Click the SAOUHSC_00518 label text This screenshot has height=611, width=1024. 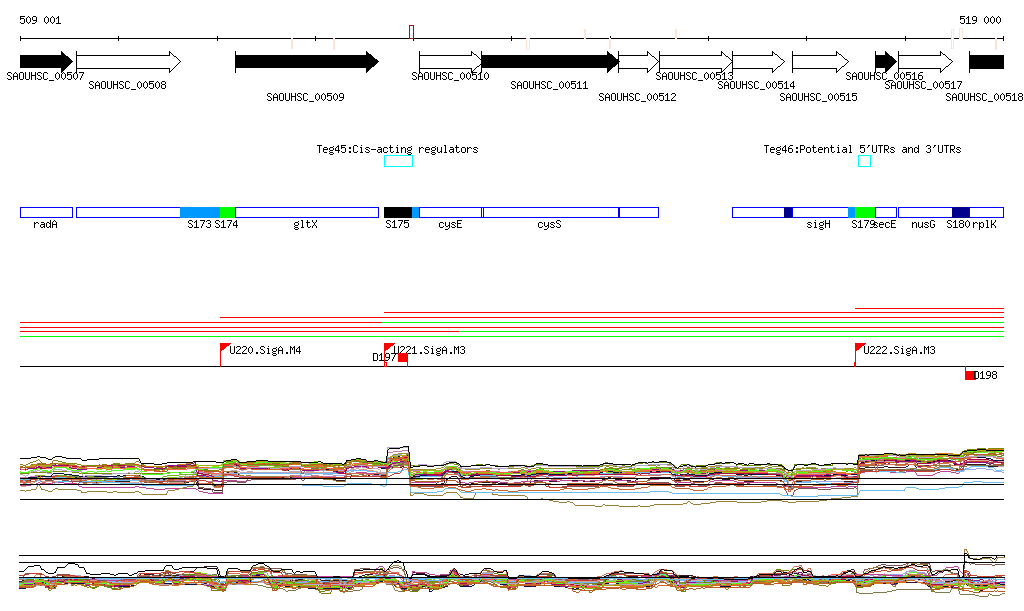point(984,97)
